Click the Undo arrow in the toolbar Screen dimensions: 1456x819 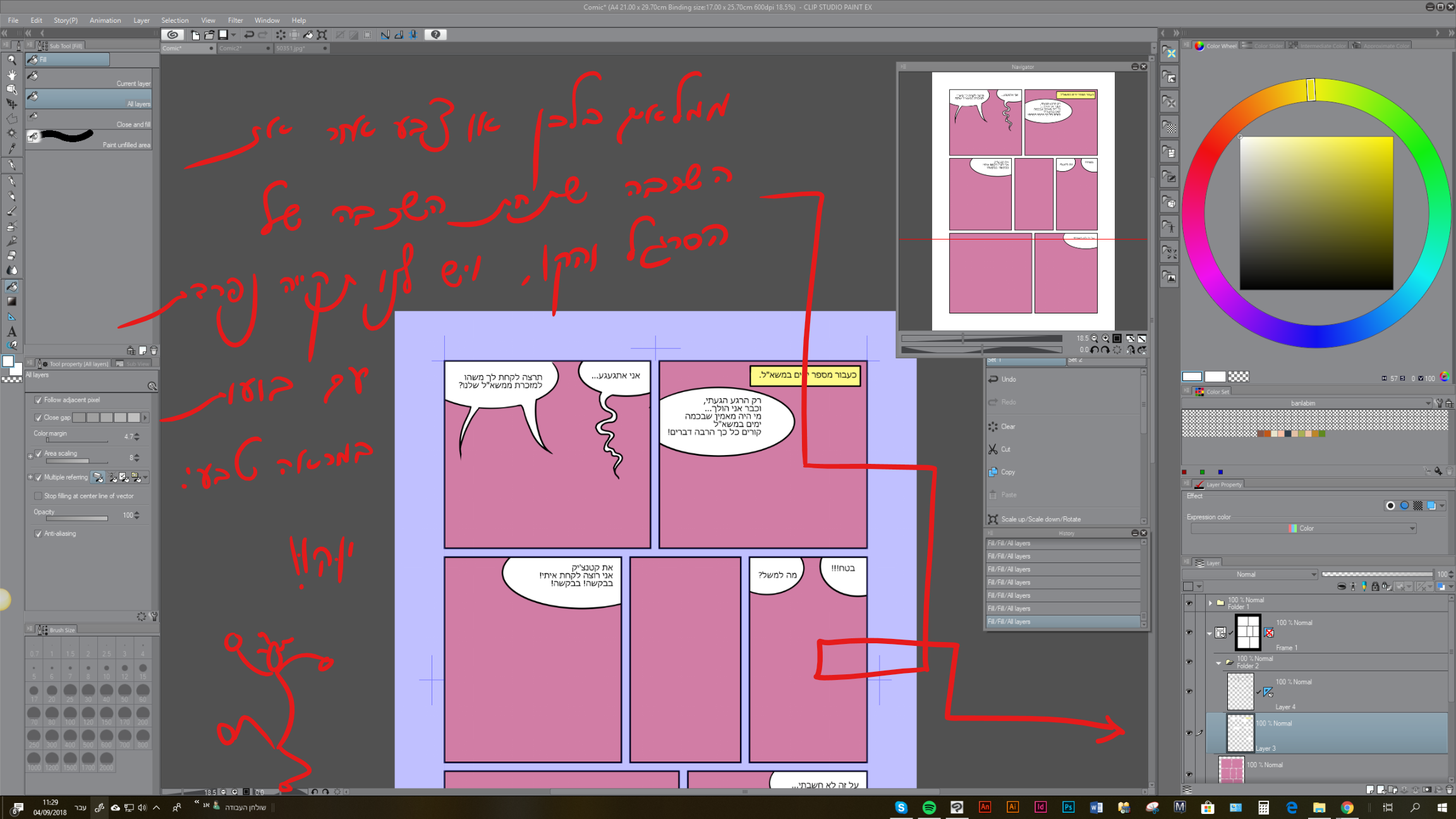coord(249,35)
